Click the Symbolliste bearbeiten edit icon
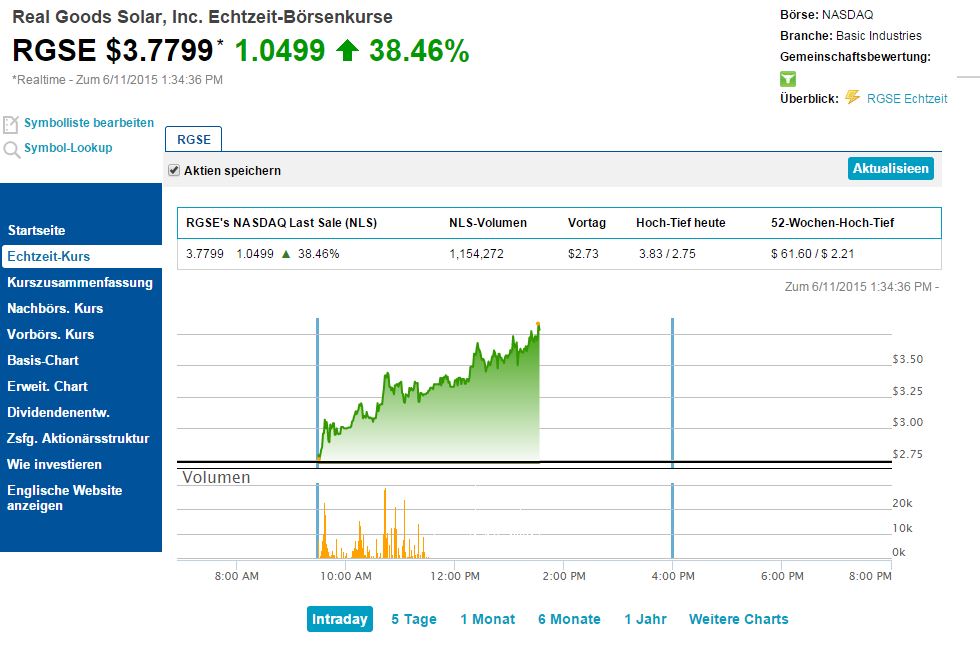The image size is (980, 661). click(11, 124)
